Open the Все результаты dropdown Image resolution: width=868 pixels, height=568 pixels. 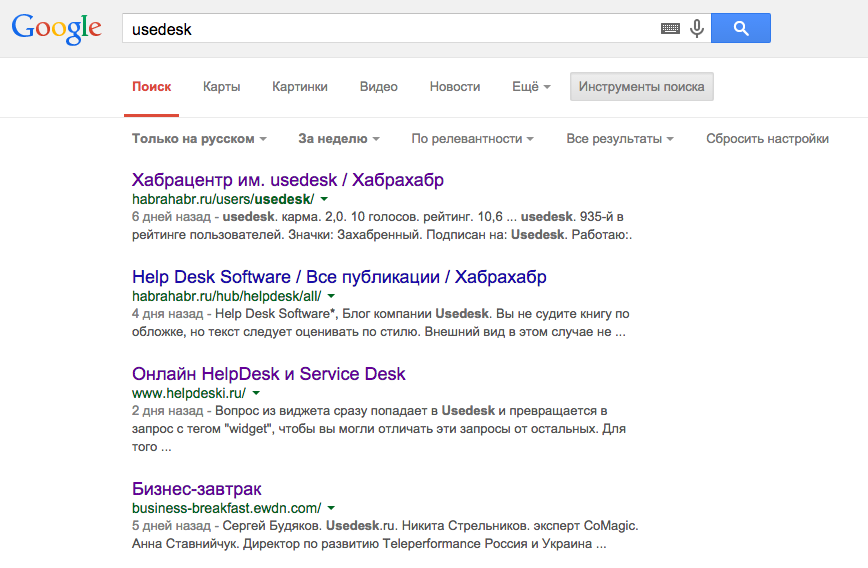coord(619,139)
